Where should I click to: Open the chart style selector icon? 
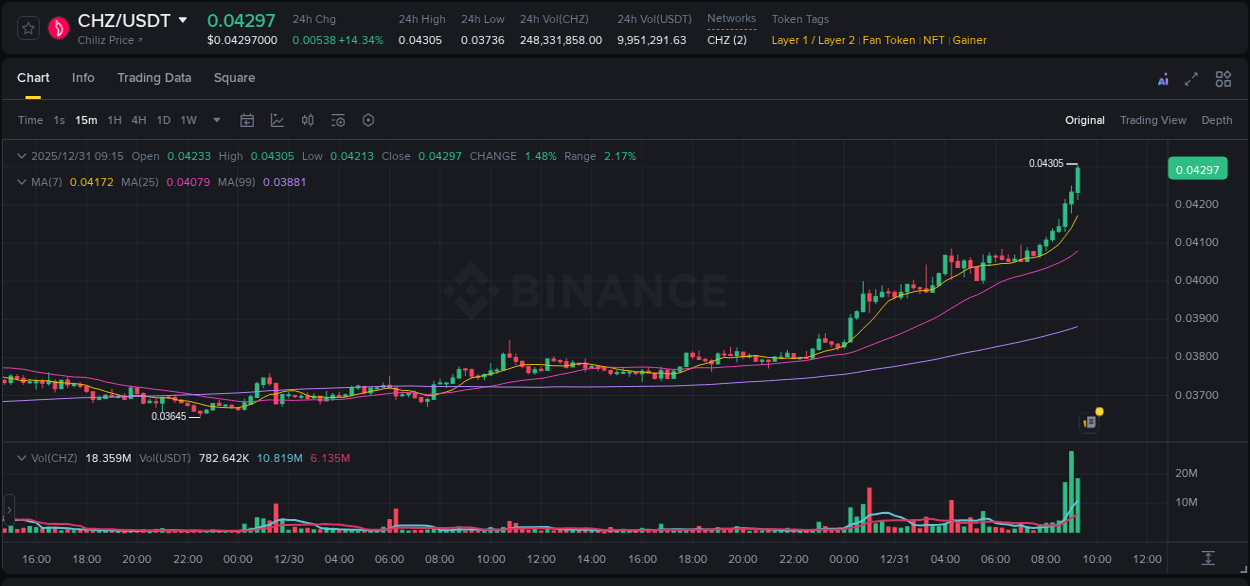(277, 120)
